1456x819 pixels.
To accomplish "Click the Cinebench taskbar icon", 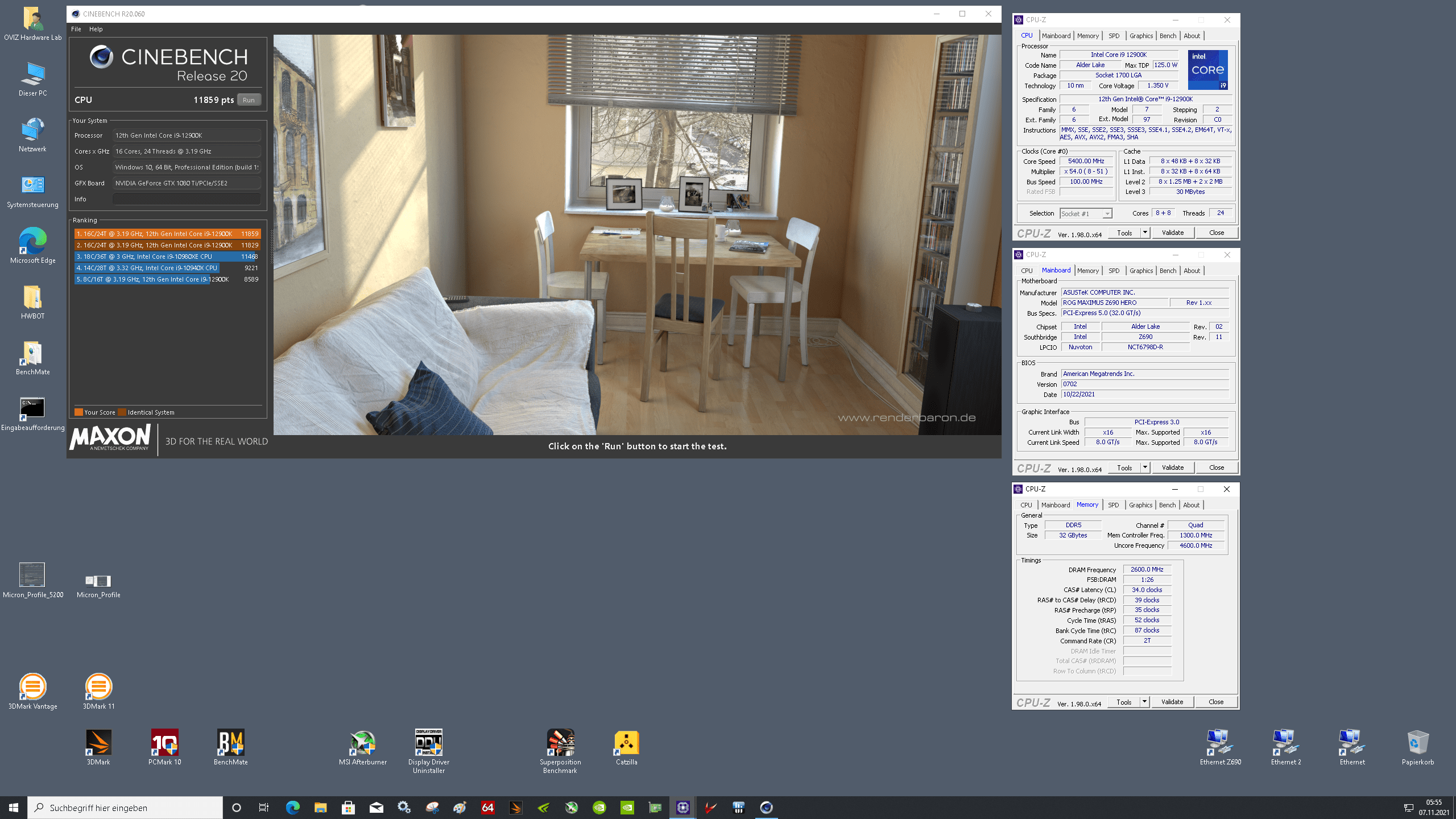I will [x=766, y=808].
